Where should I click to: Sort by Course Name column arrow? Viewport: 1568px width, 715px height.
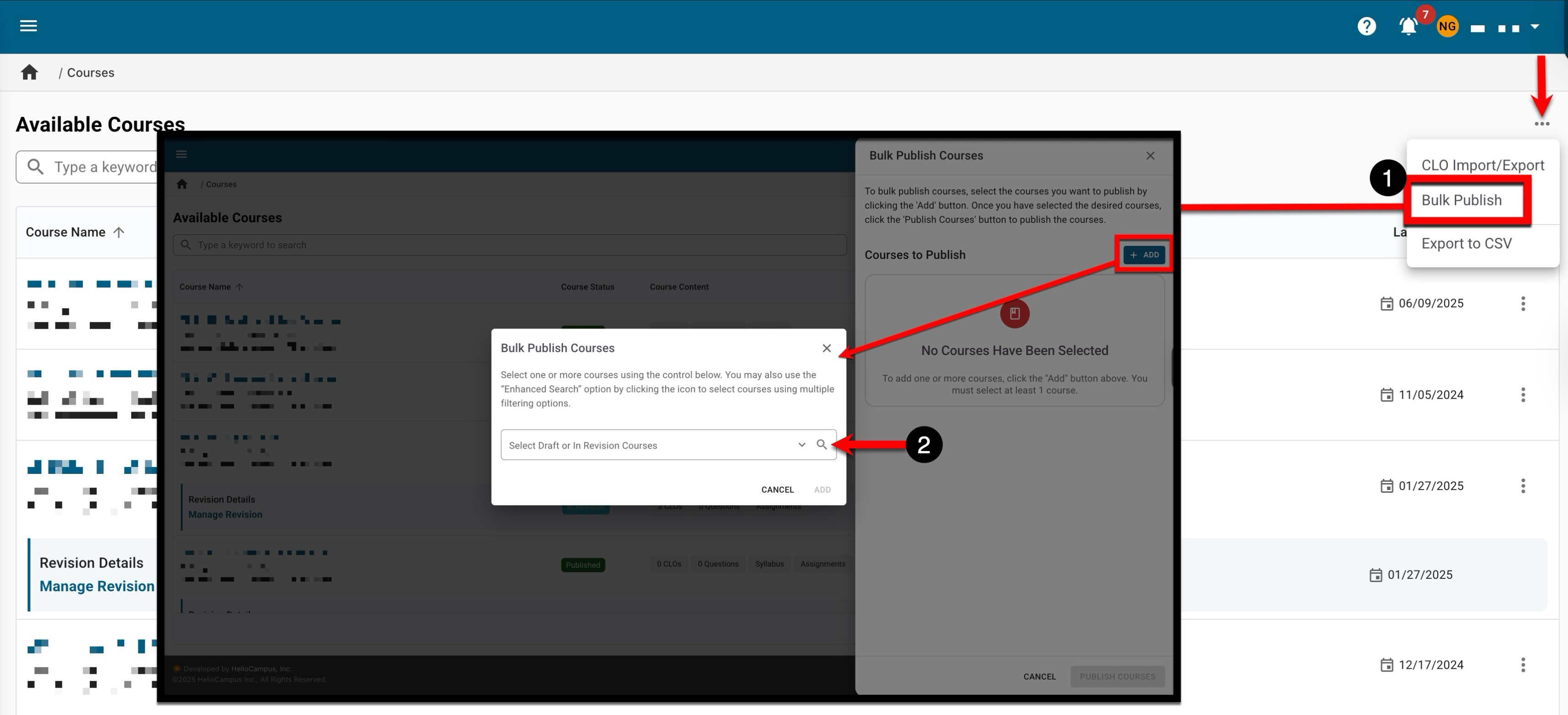coord(119,232)
